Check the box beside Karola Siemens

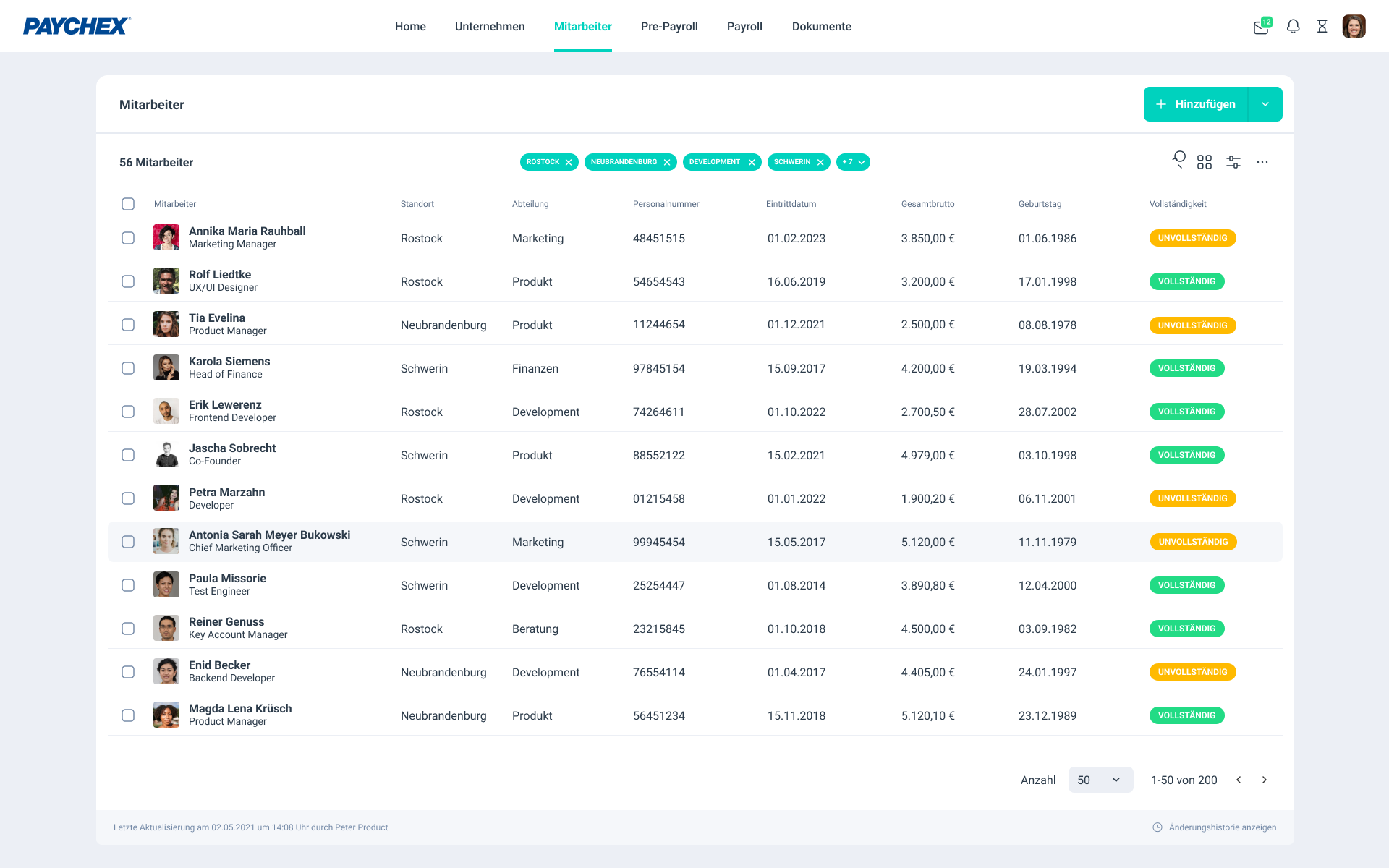(128, 368)
